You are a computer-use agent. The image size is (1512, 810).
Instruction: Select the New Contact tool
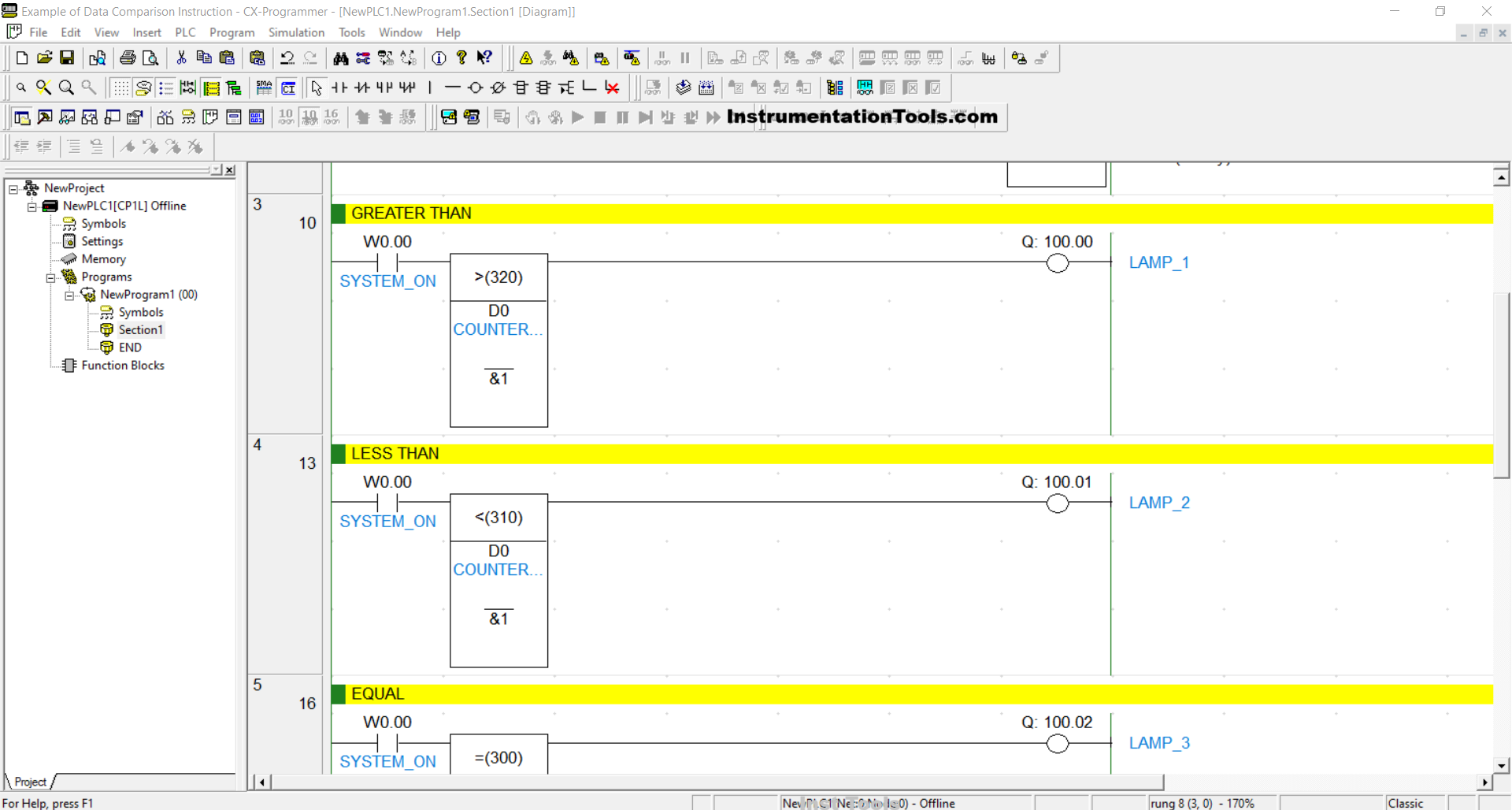tap(339, 87)
